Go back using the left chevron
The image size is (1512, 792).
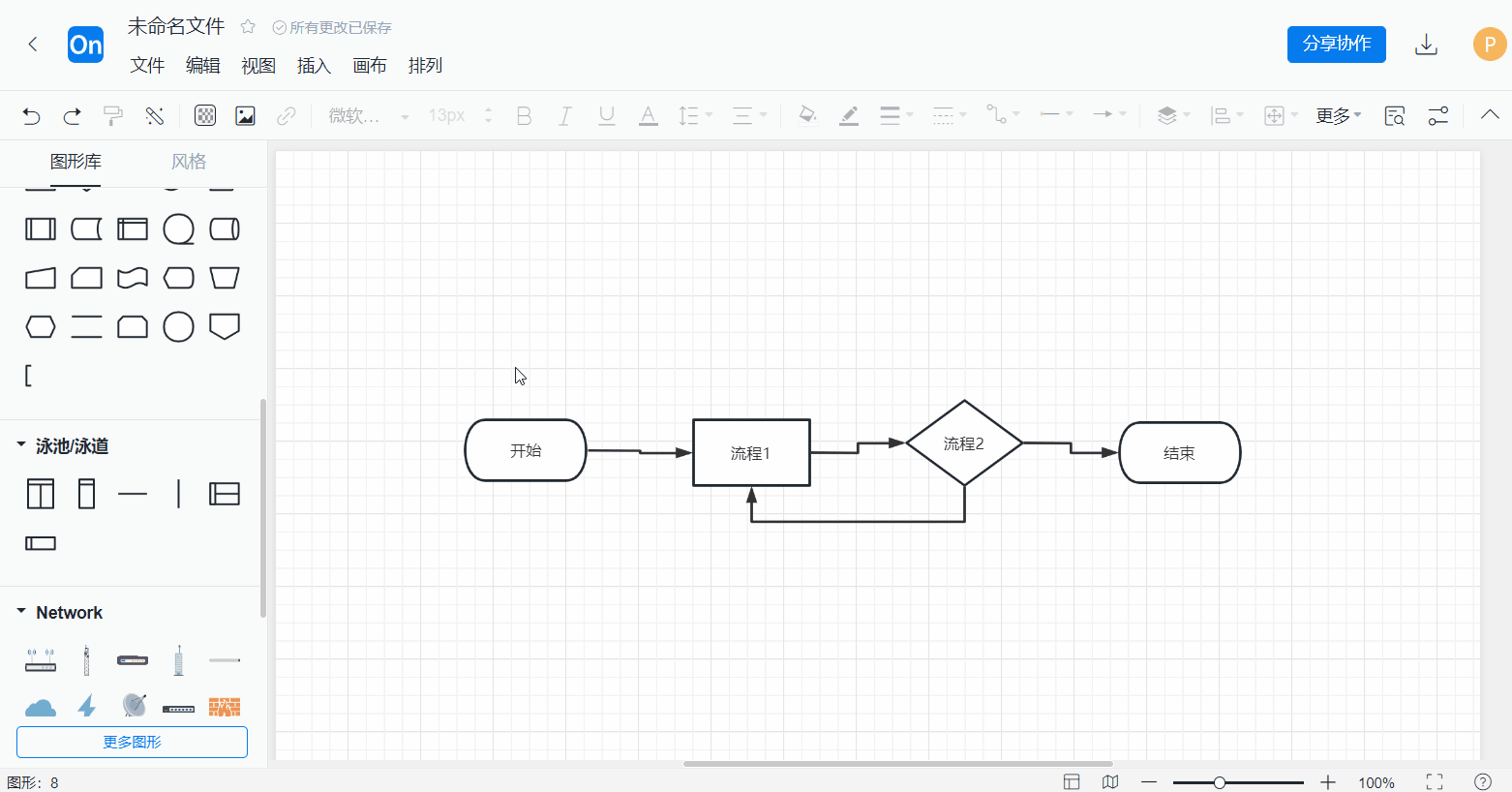coord(33,44)
